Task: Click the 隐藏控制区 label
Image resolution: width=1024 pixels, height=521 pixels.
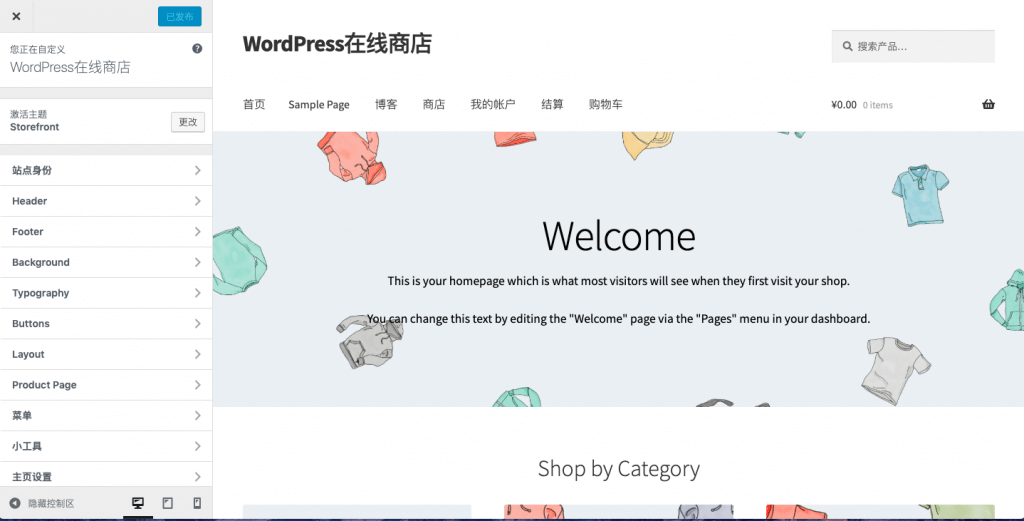Action: tap(51, 503)
